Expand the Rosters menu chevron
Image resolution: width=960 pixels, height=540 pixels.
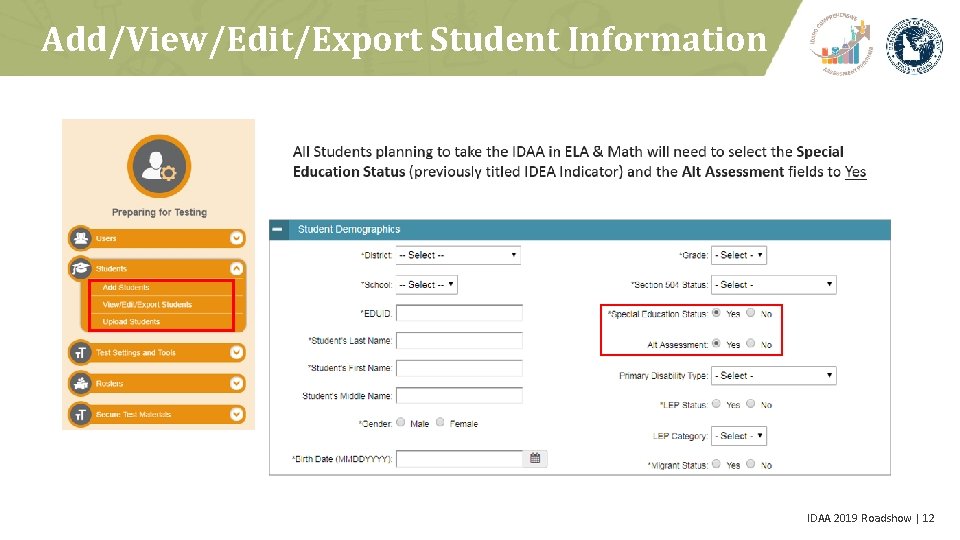click(236, 383)
